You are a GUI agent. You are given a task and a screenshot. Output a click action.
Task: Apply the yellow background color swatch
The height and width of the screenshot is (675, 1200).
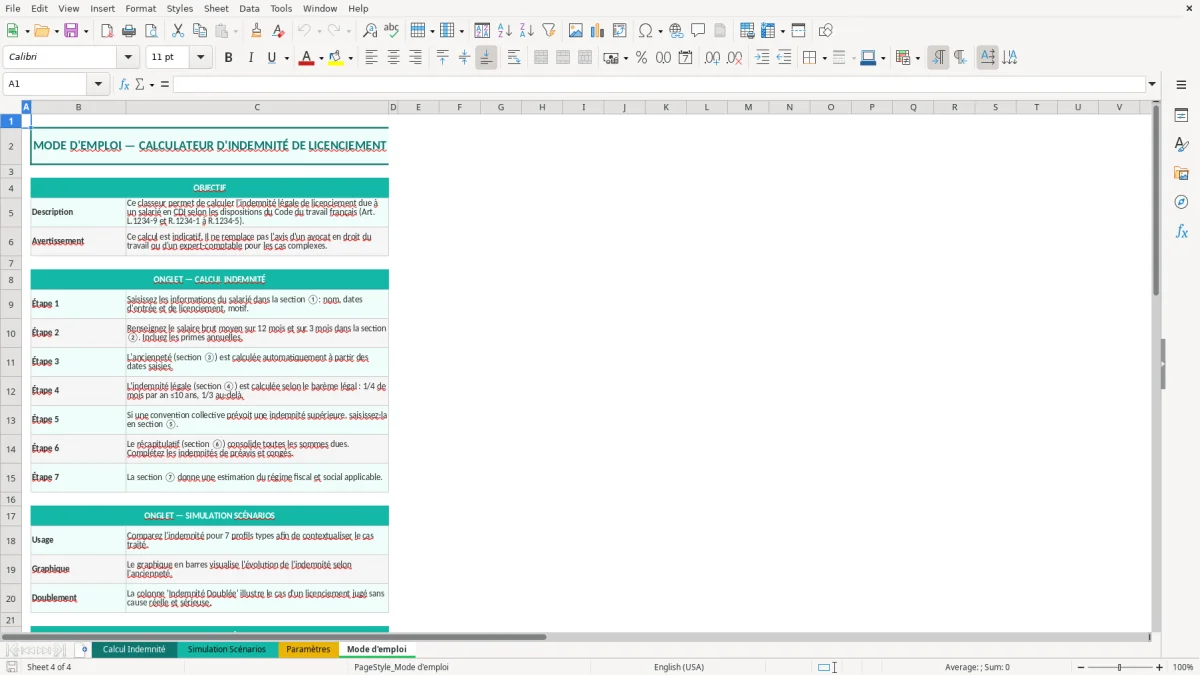click(335, 58)
